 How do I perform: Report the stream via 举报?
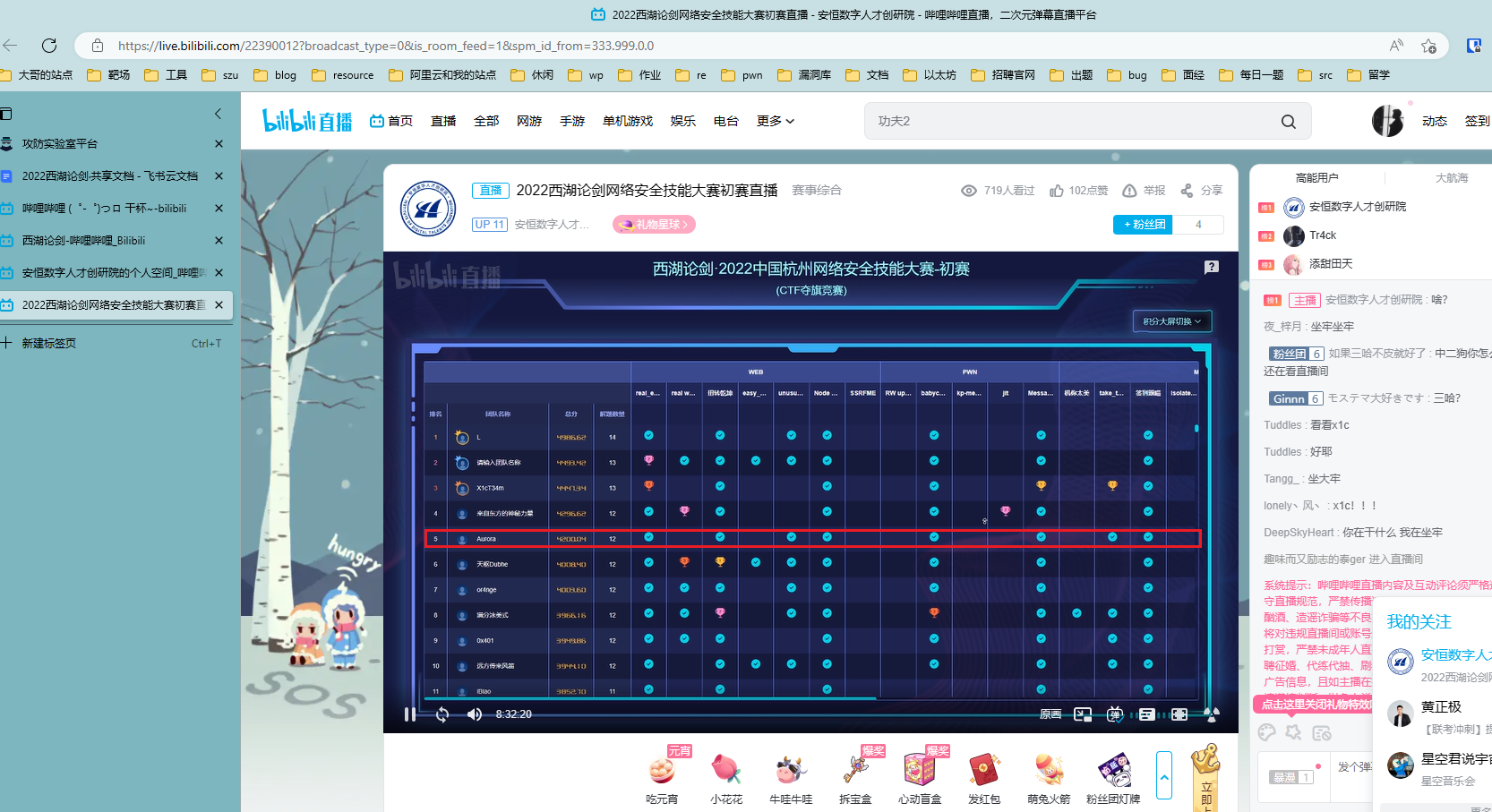1144,191
